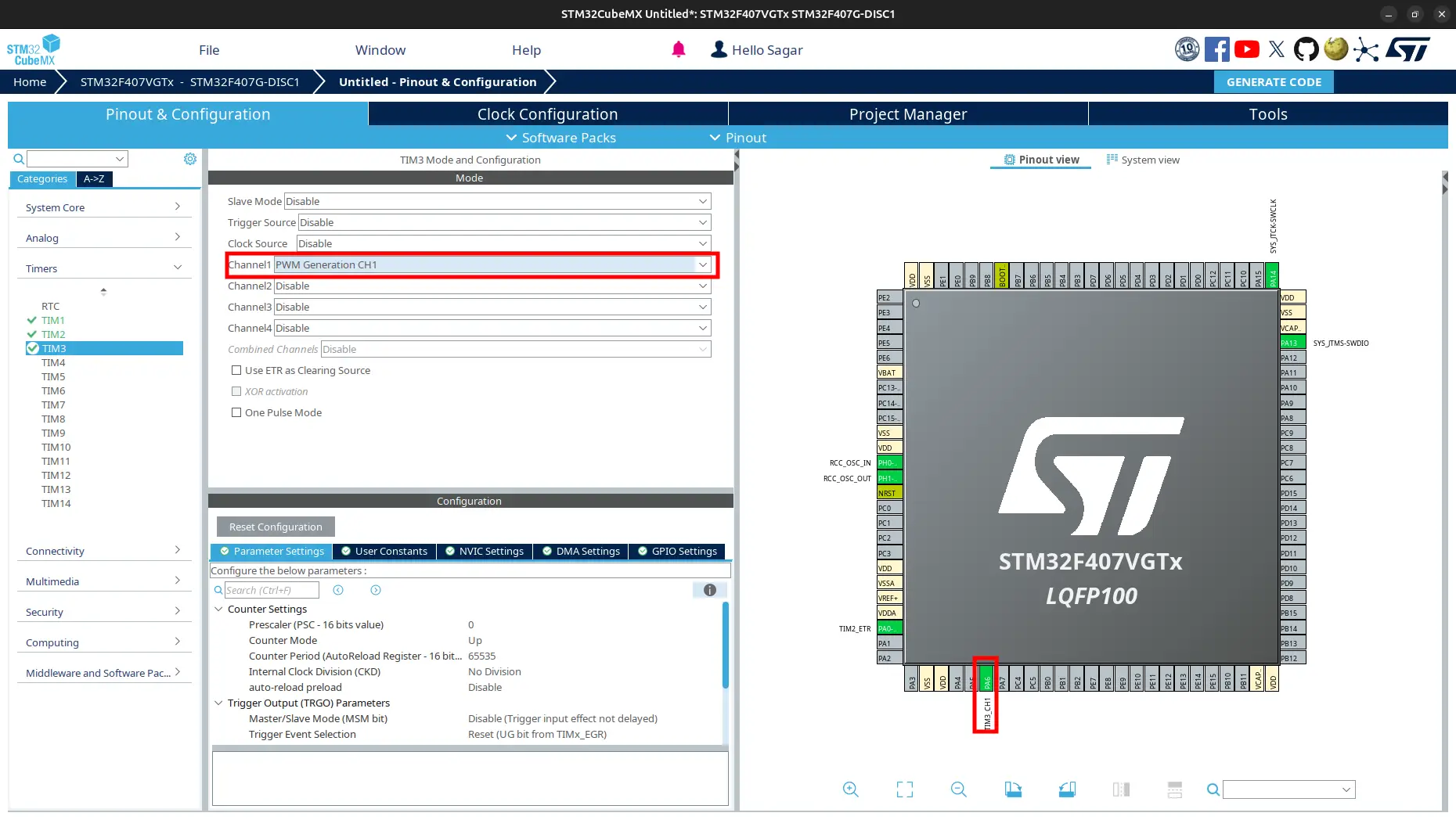The width and height of the screenshot is (1456, 820).
Task: Open the Channel4 dropdown
Action: pyautogui.click(x=492, y=328)
